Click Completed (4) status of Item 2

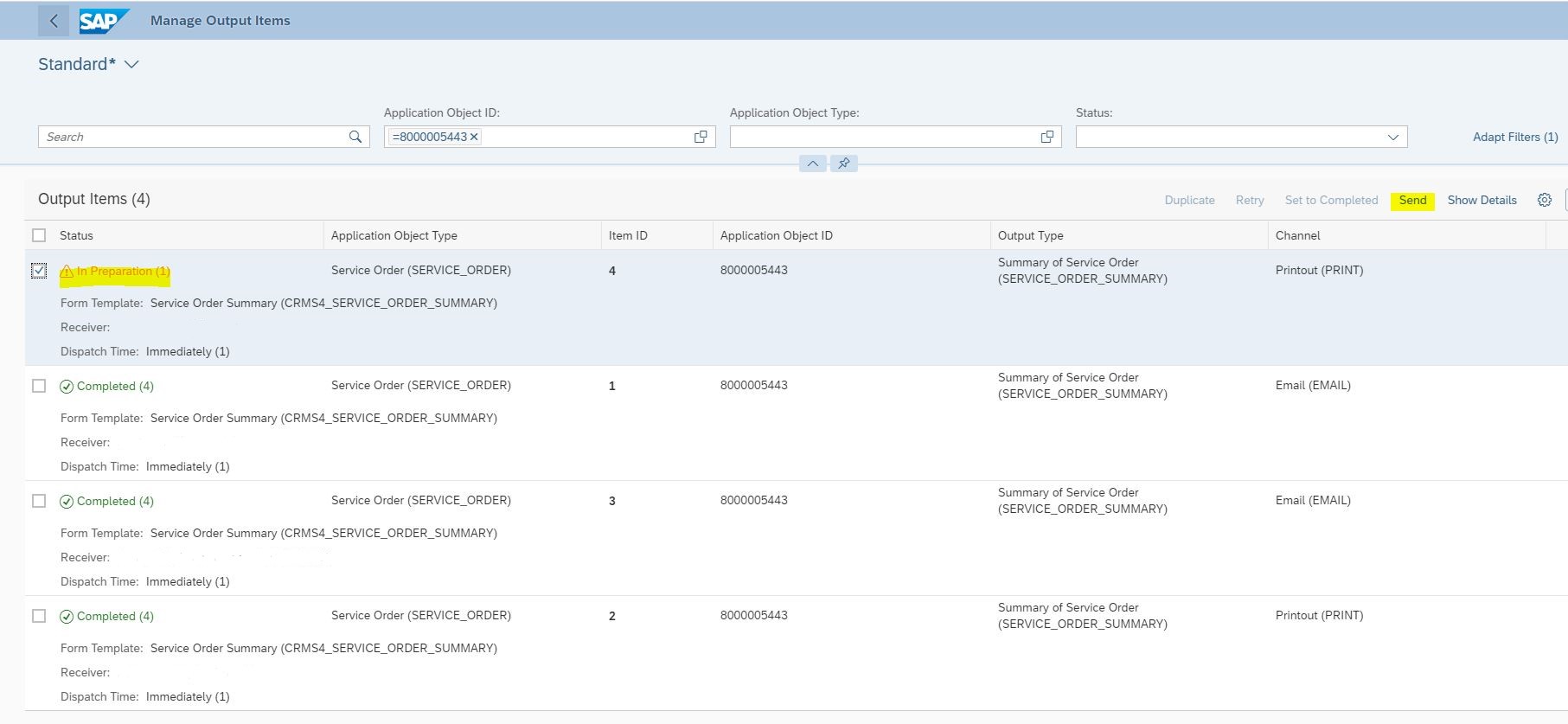pos(115,617)
